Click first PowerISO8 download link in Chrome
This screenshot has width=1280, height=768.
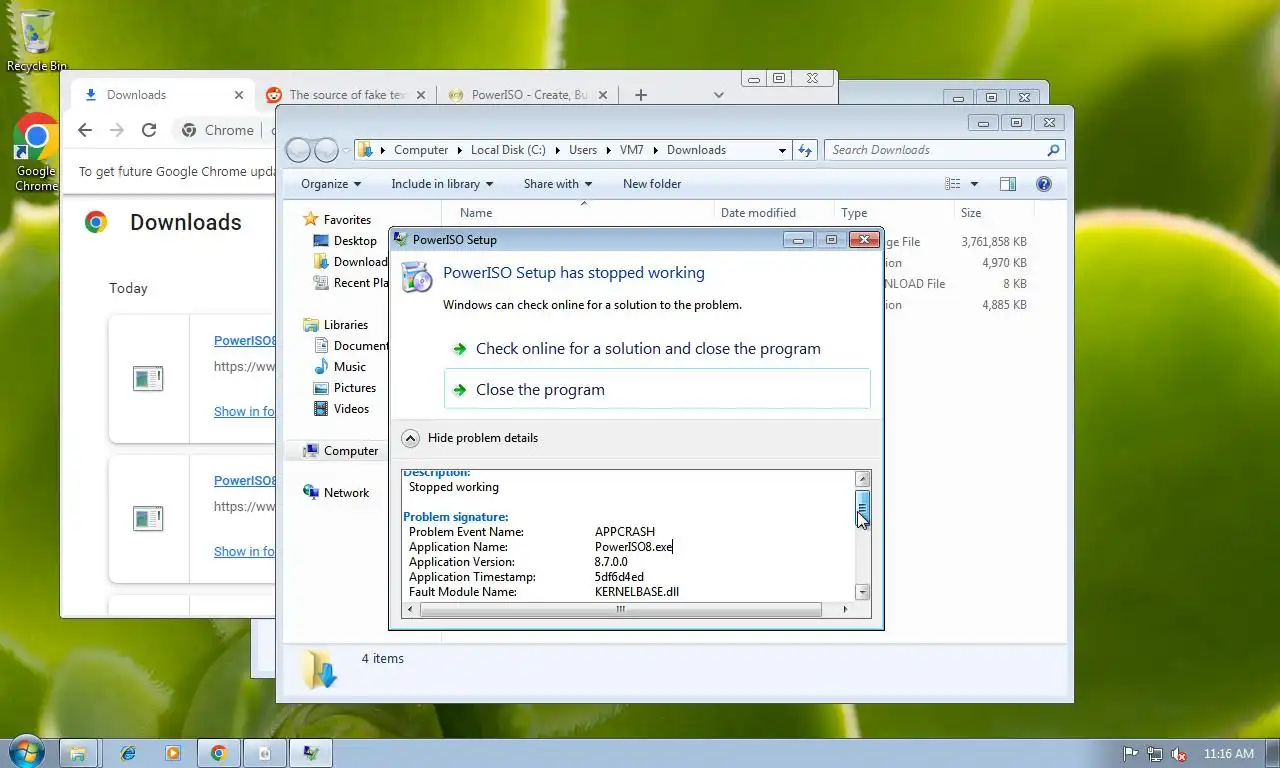point(245,341)
